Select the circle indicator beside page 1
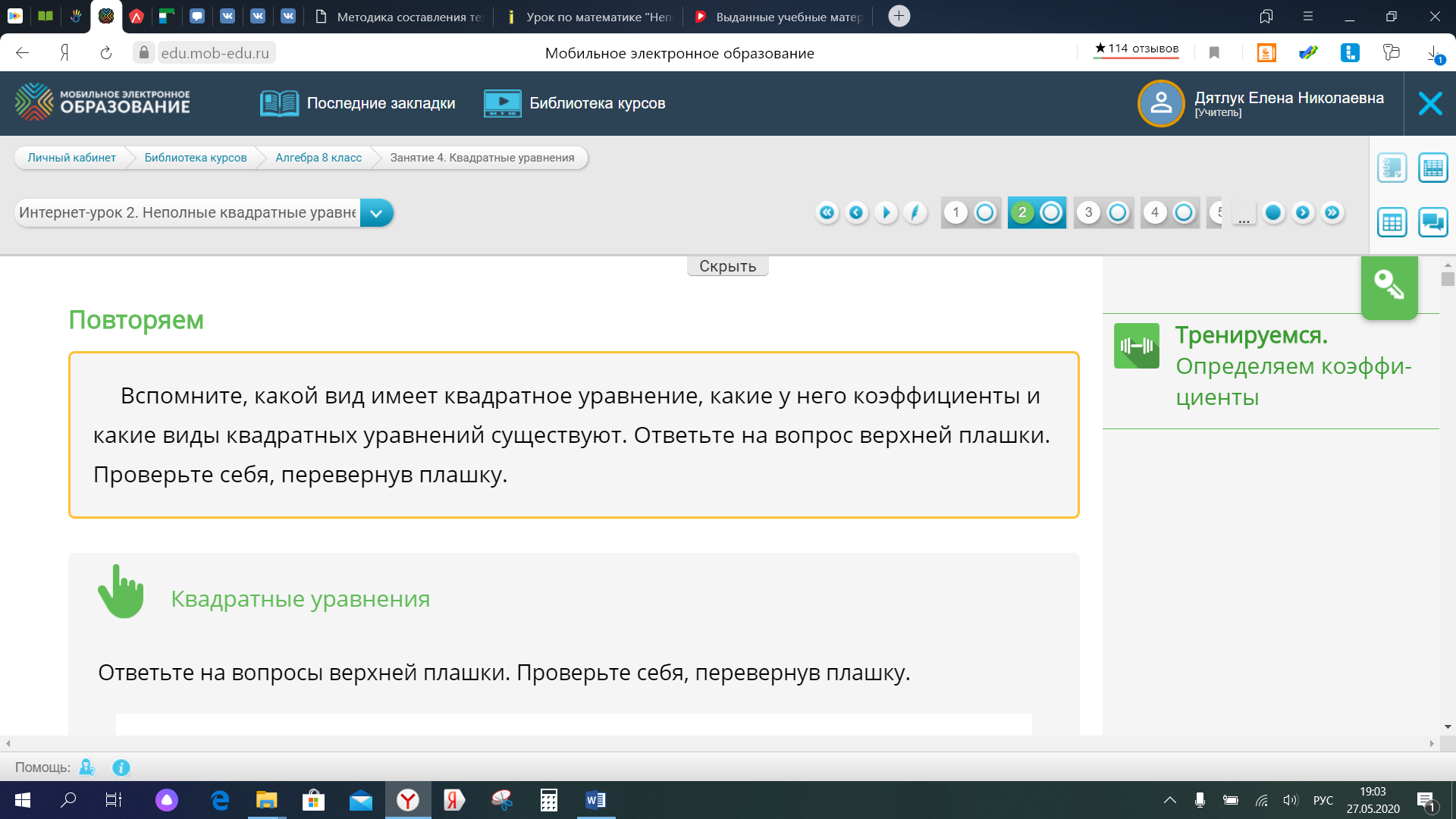 (x=984, y=212)
